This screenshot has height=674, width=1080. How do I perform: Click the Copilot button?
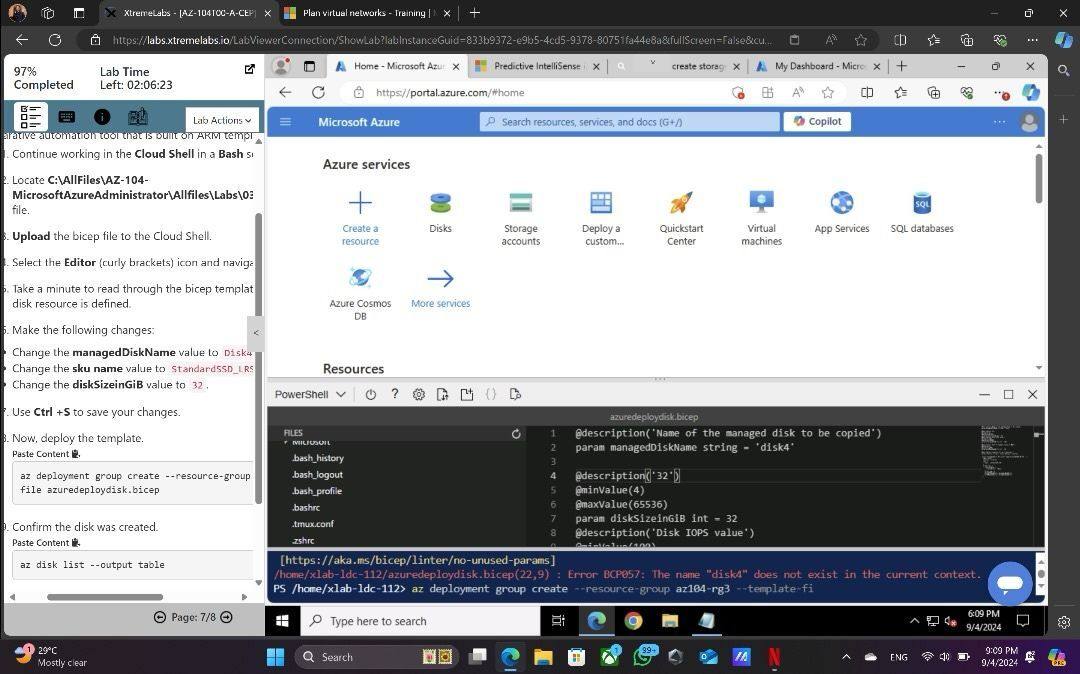pos(818,122)
